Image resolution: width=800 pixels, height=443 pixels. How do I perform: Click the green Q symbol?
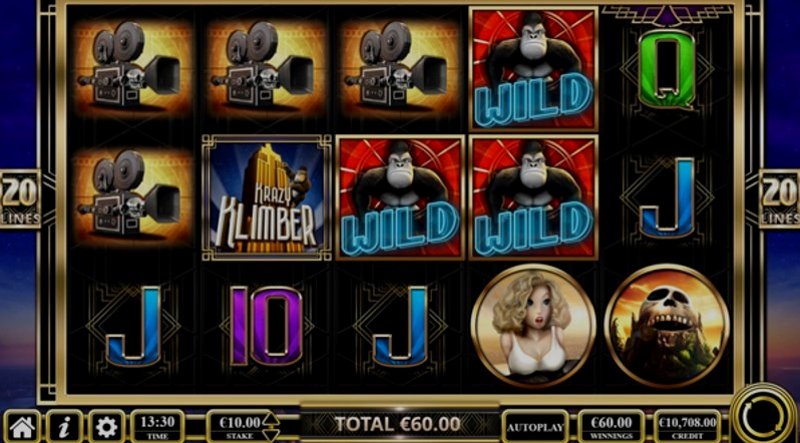click(667, 71)
